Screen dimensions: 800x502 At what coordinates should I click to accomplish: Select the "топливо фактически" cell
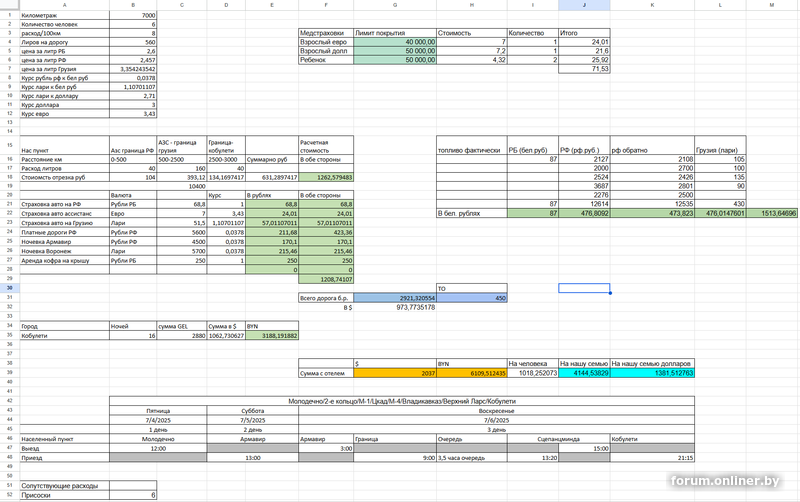(472, 145)
